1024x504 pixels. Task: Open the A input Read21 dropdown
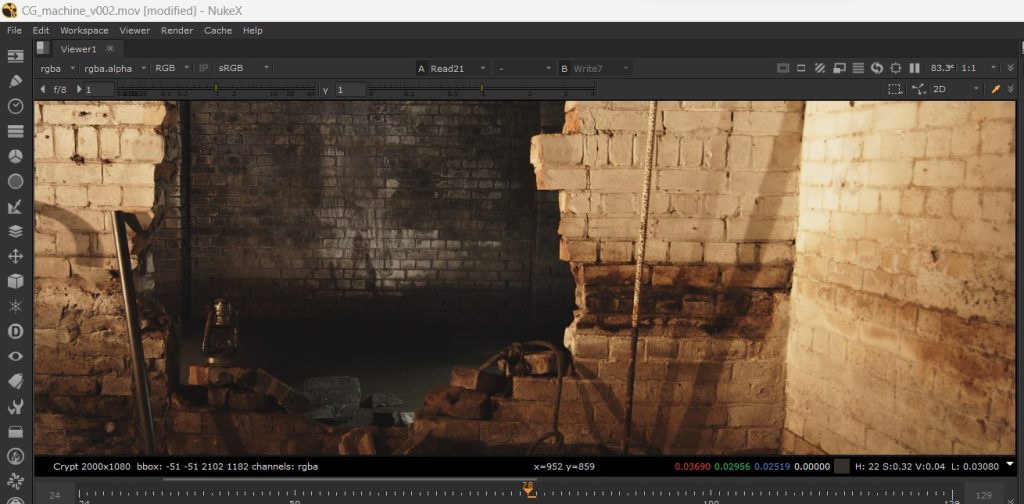458,68
